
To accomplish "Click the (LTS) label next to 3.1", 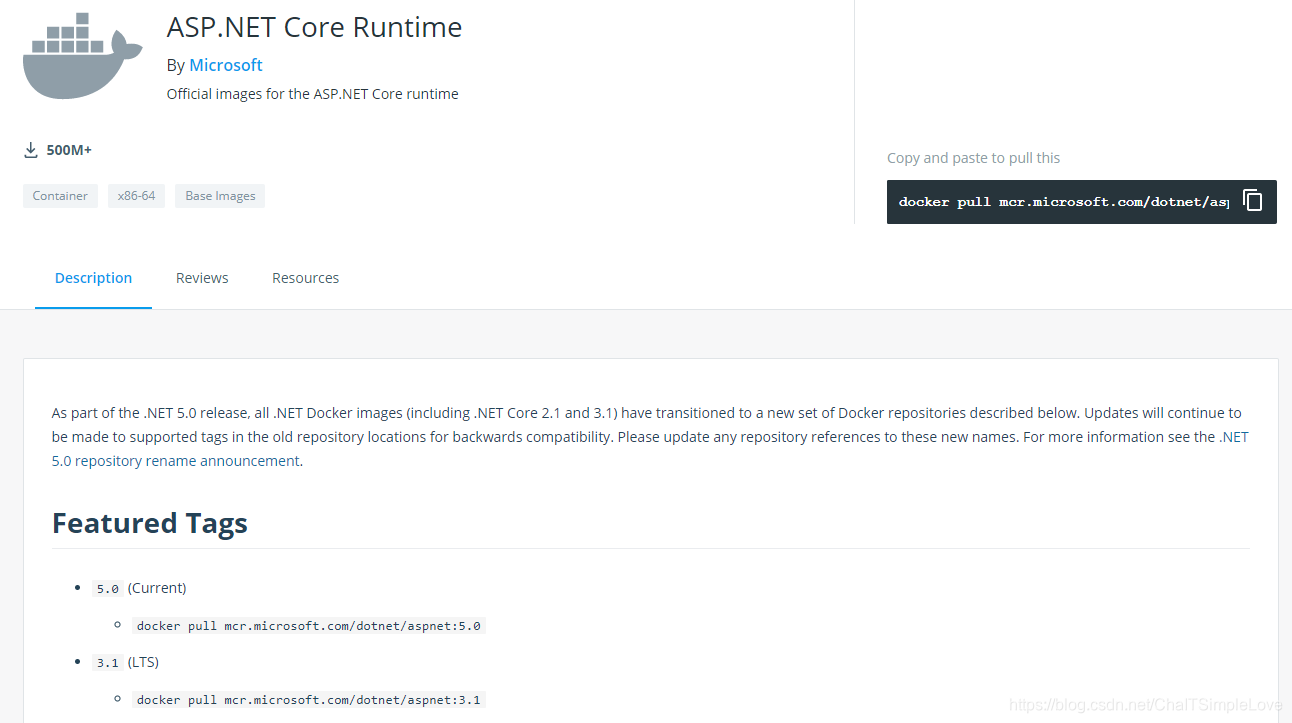I will point(143,662).
